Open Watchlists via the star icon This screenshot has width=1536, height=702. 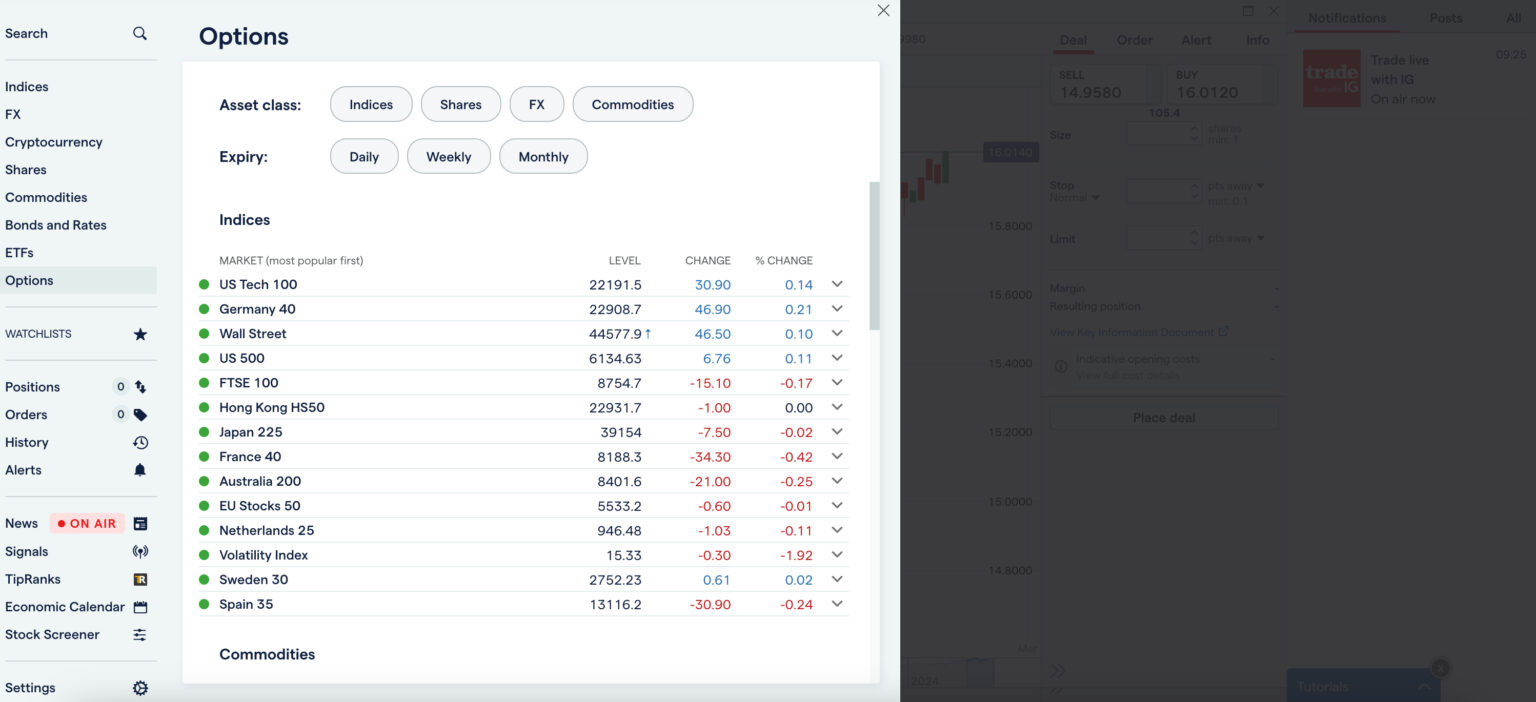click(x=140, y=334)
